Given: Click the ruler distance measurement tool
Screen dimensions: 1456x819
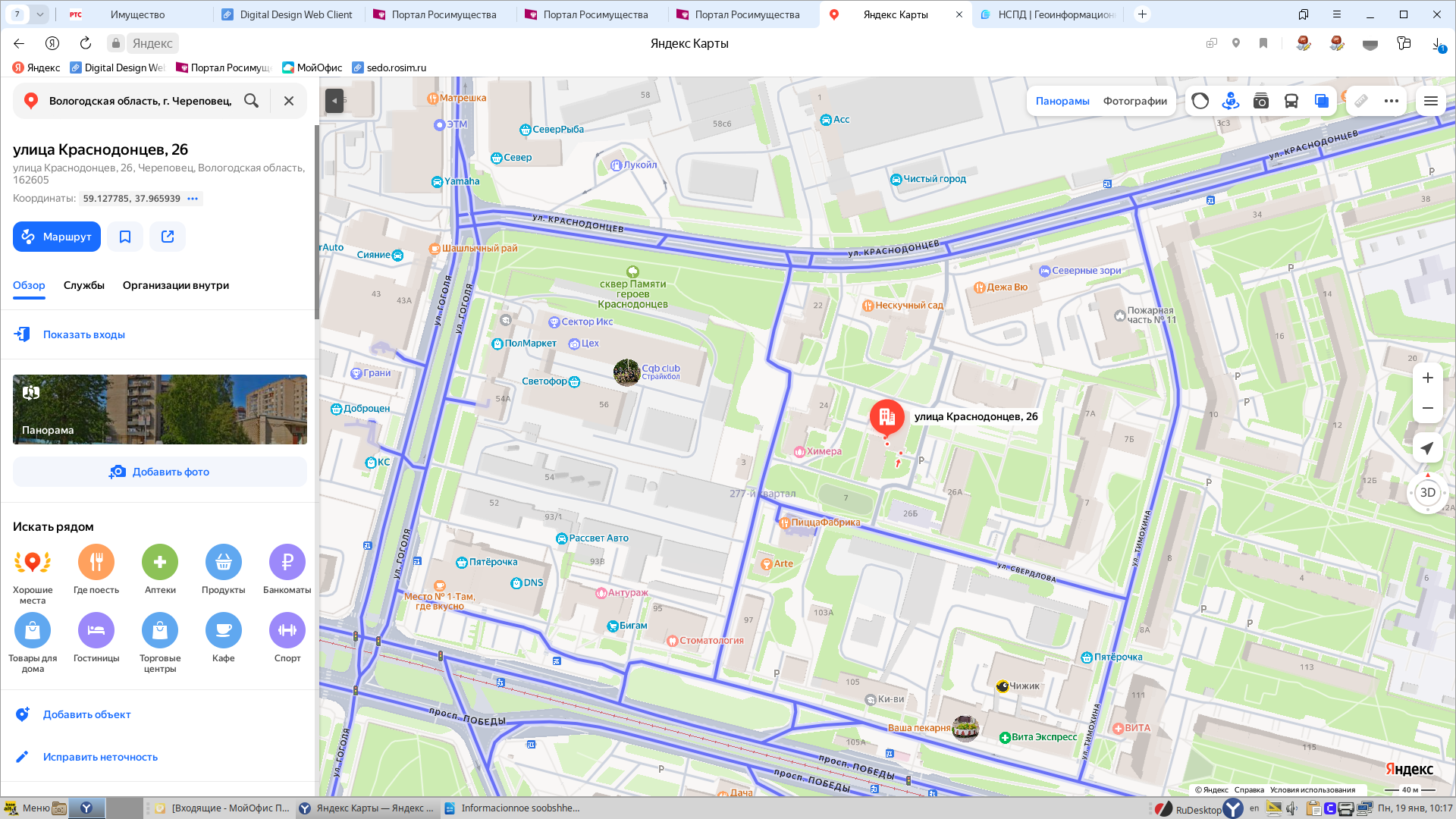Looking at the screenshot, I should tap(1361, 101).
